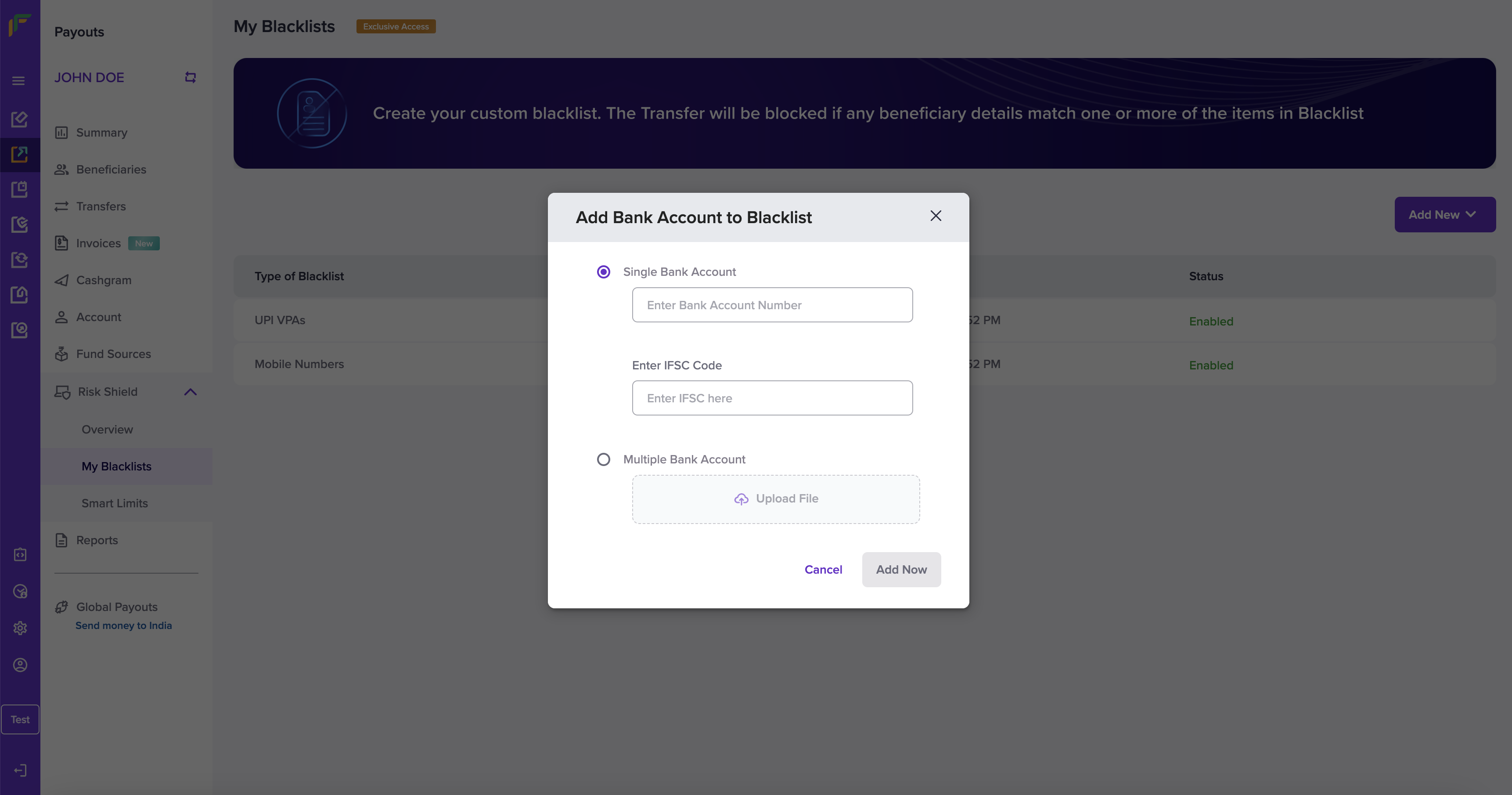The image size is (1512, 795).
Task: Click the hamburger menu icon in left rail
Action: pyautogui.click(x=19, y=81)
